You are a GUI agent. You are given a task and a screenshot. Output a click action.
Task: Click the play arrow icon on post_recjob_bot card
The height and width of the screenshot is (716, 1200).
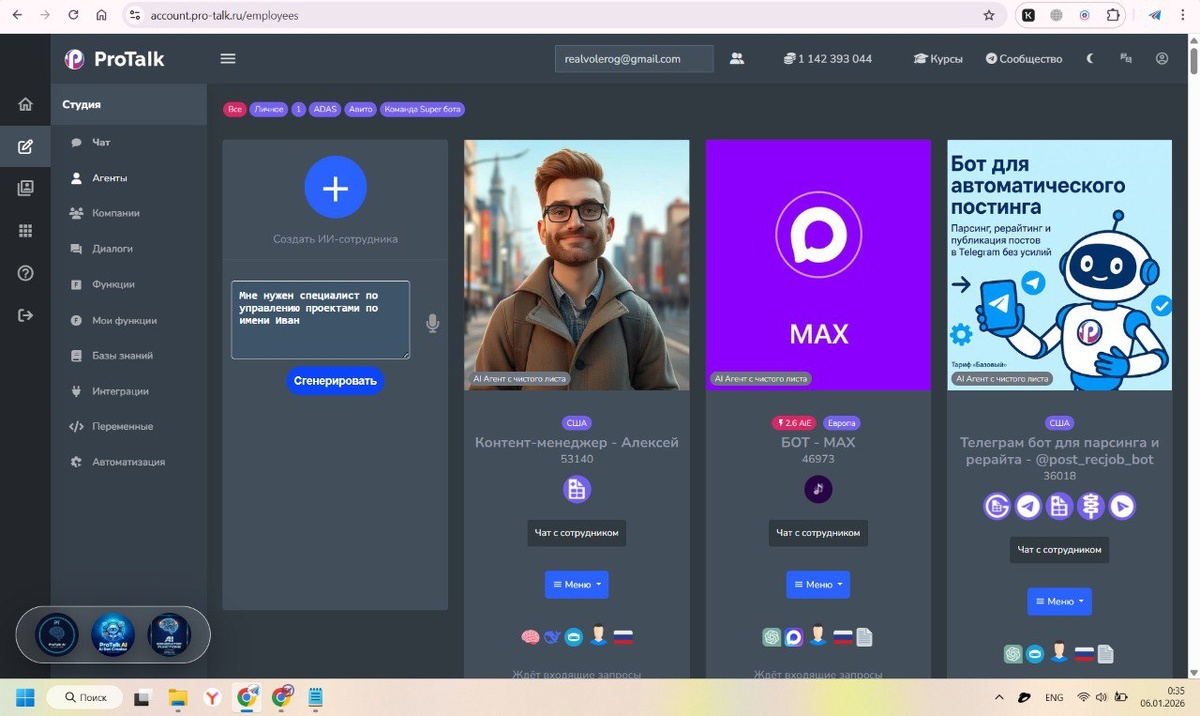(1122, 506)
